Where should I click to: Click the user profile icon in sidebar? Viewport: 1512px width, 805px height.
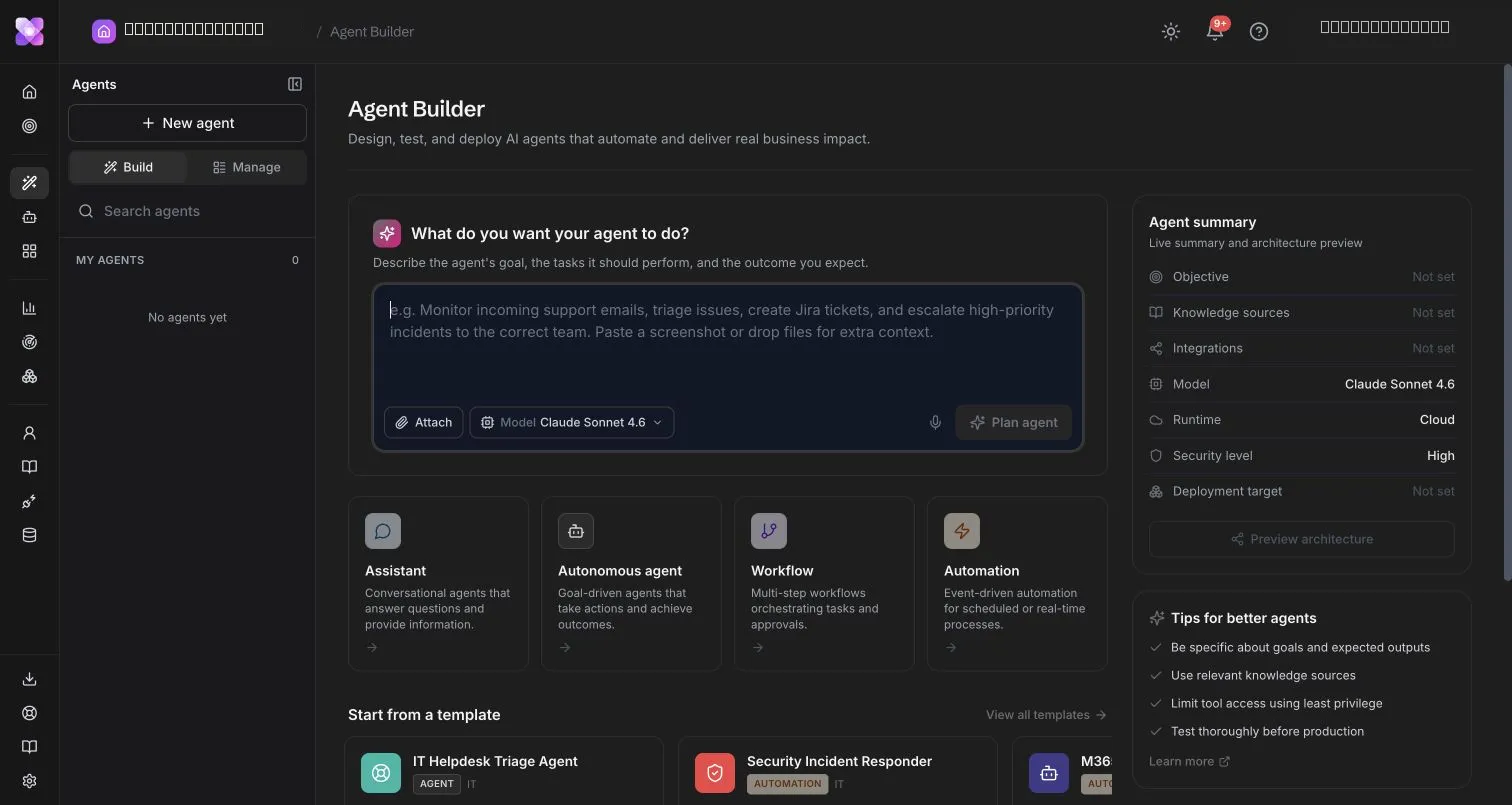(29, 433)
